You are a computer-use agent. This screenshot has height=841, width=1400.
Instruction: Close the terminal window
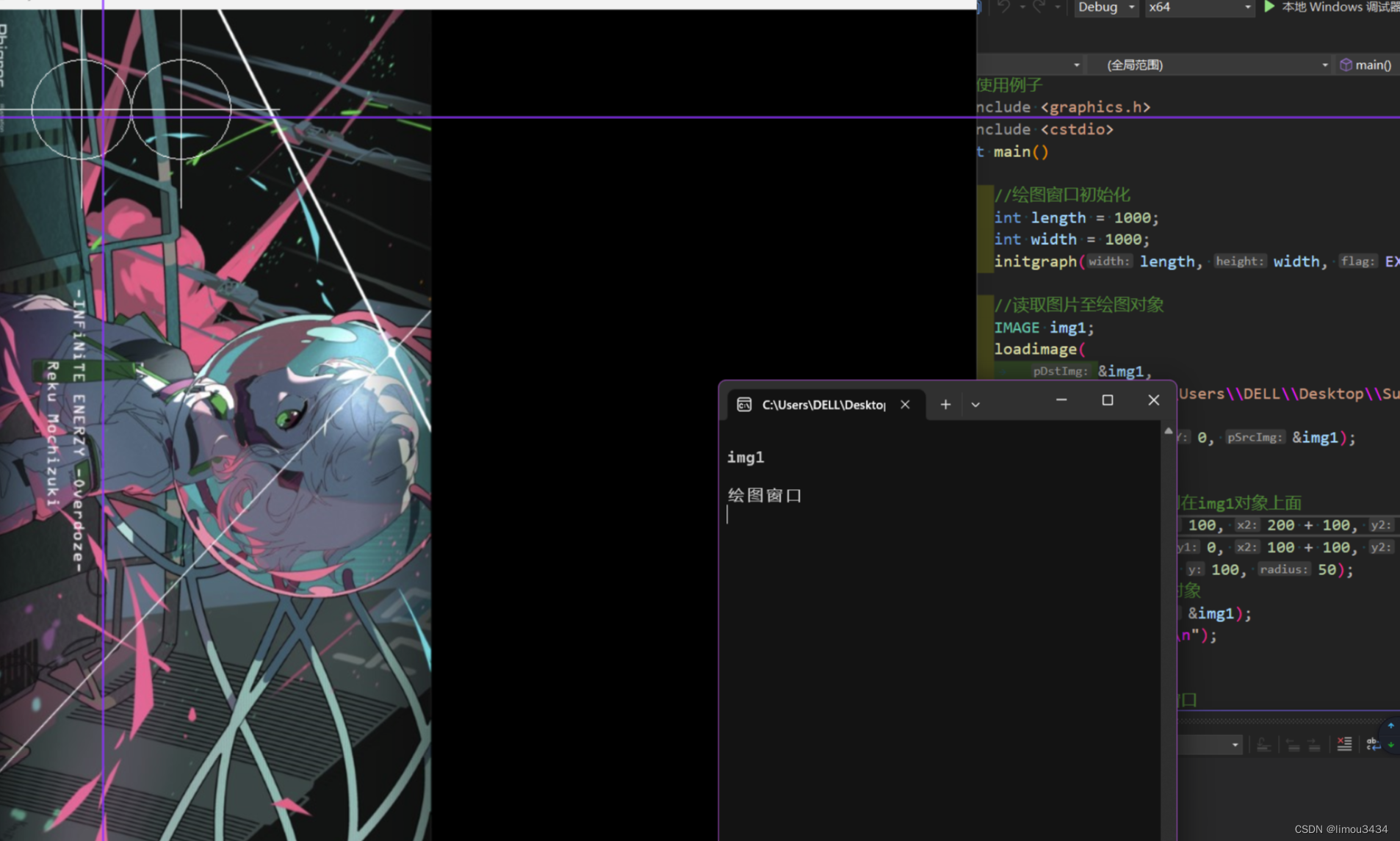click(x=1154, y=400)
